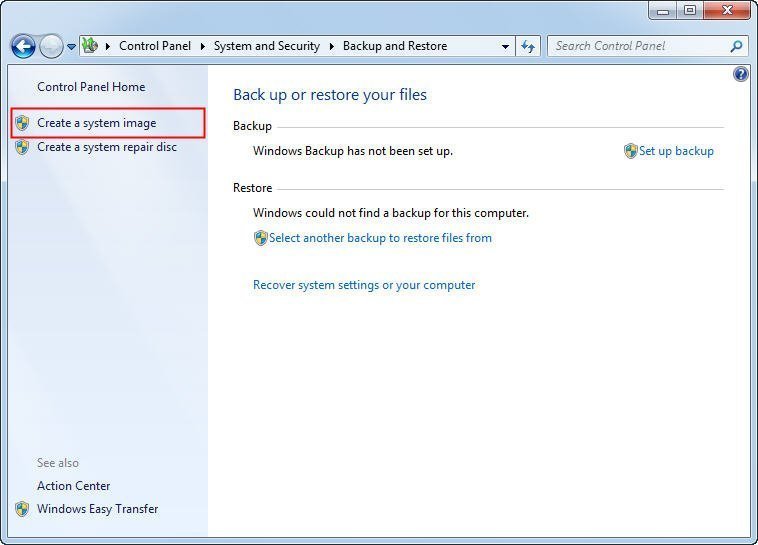Select Backup and Restore breadcrumb
Image resolution: width=758 pixels, height=545 pixels.
pos(395,46)
